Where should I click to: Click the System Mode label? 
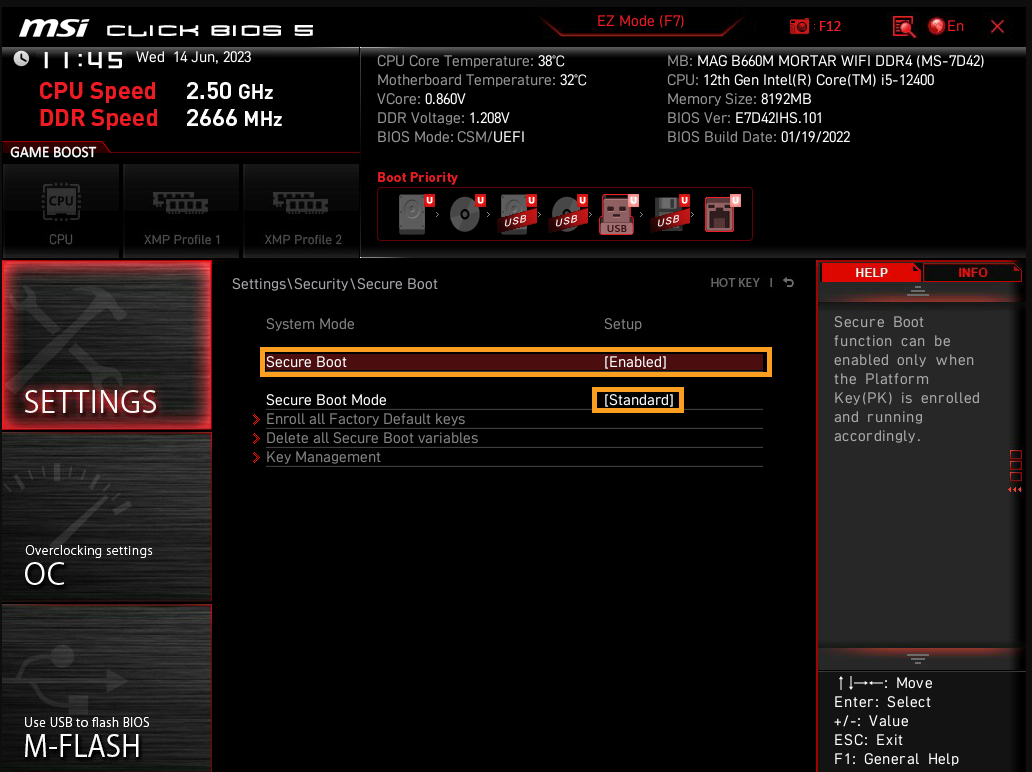click(x=310, y=324)
